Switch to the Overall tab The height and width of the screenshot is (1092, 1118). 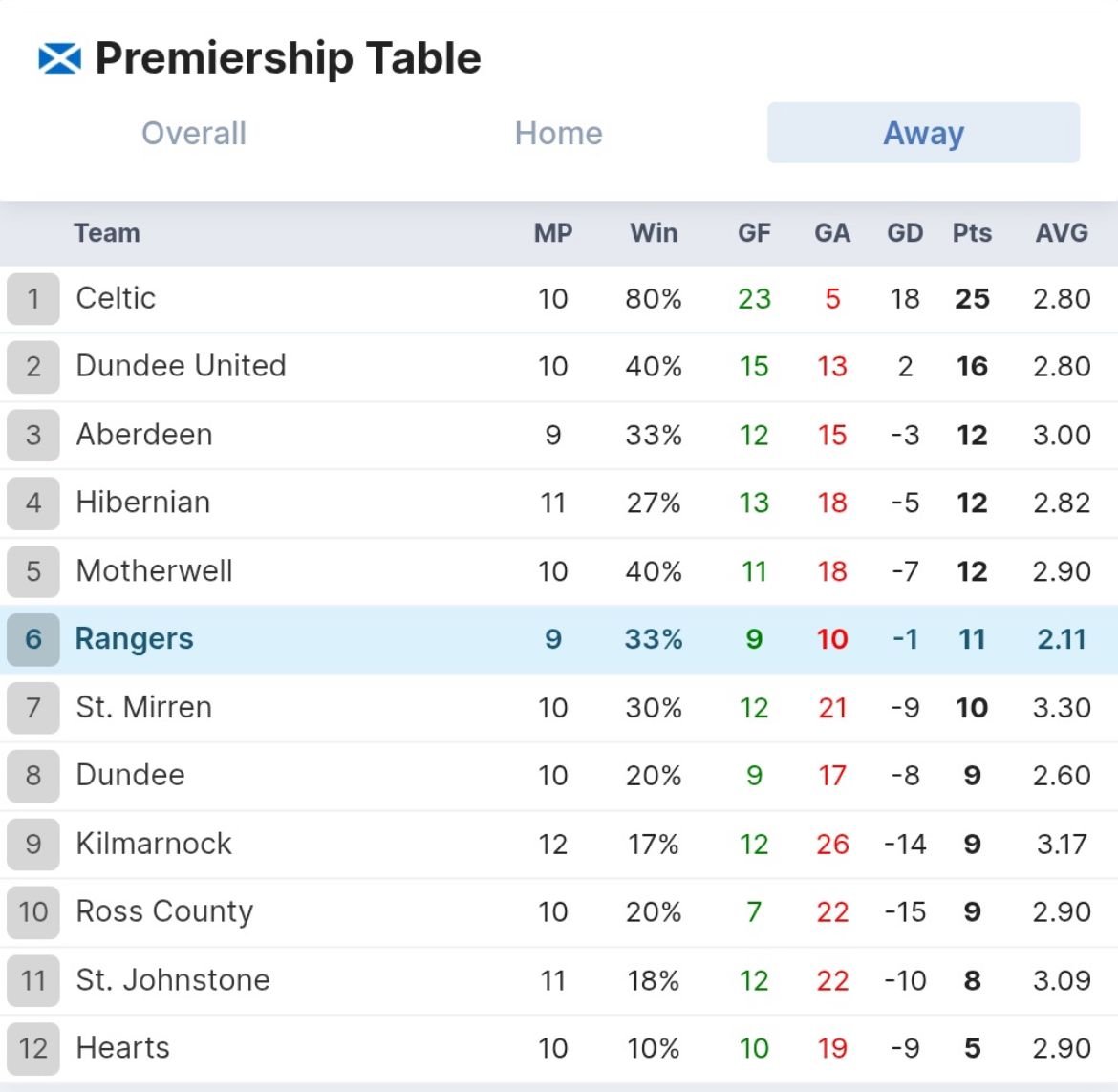194,134
